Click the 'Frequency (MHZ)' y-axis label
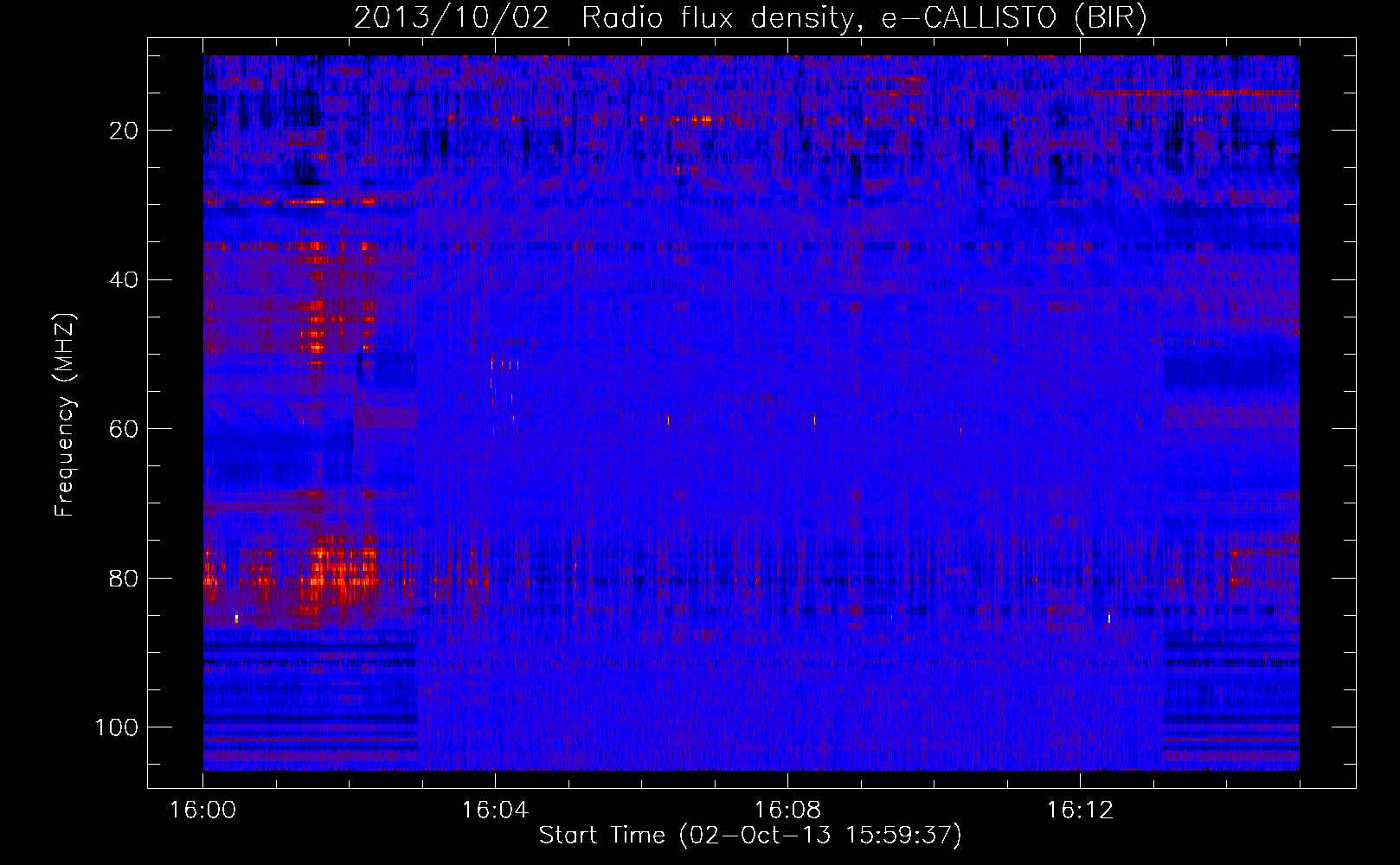 coord(66,415)
